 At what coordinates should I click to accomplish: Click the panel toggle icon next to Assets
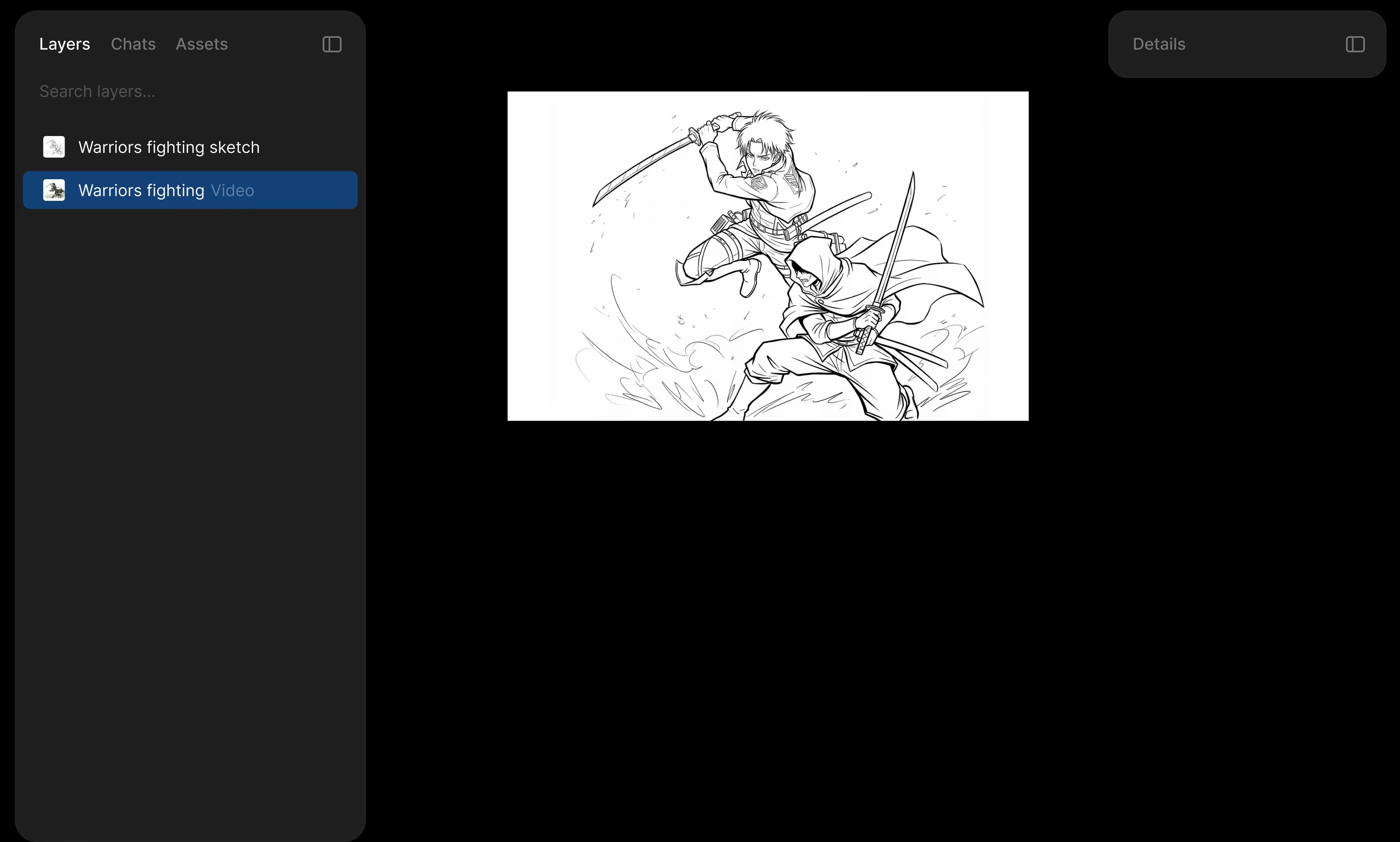(x=331, y=44)
